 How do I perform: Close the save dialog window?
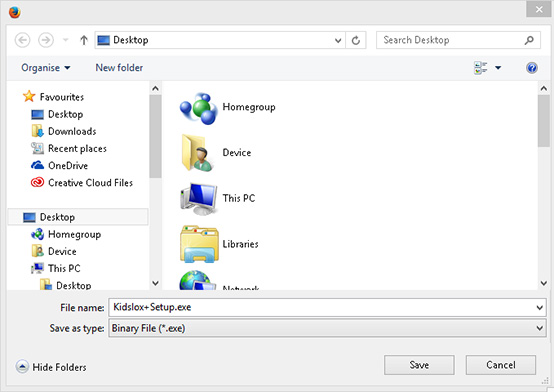(x=538, y=10)
